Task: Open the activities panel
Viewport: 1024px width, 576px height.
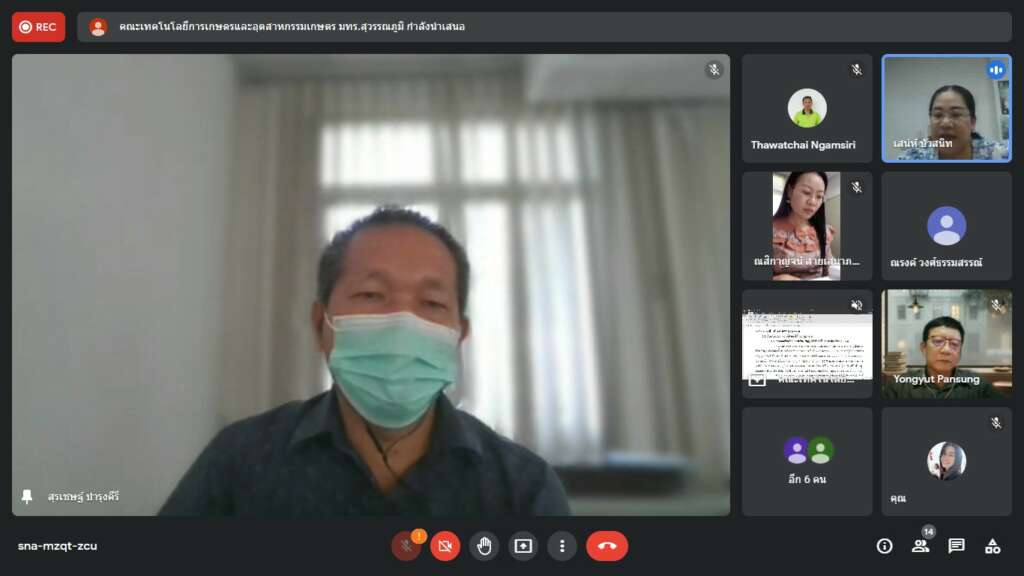Action: click(x=992, y=545)
